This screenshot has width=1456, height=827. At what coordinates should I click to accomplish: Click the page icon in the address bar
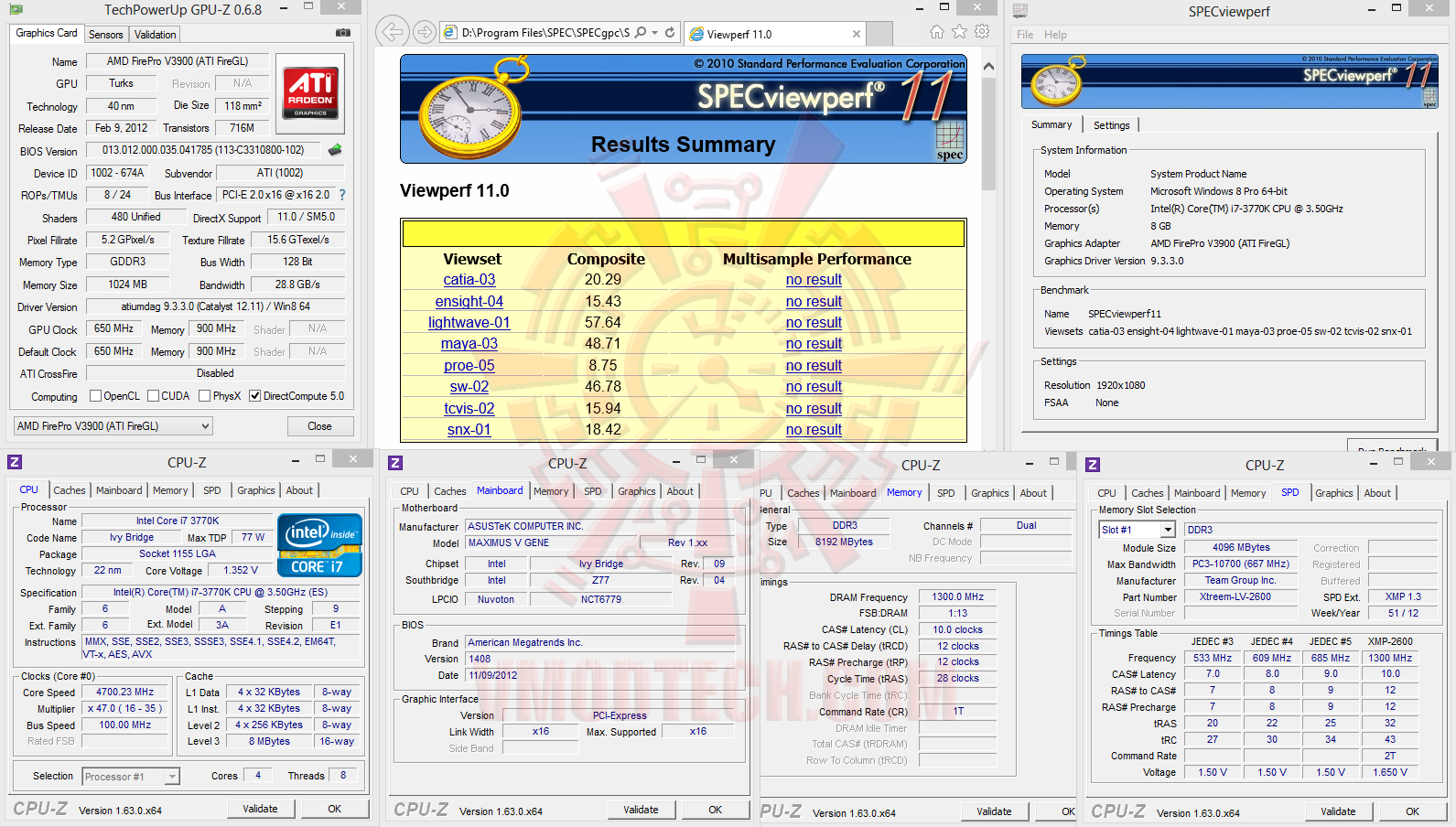tap(449, 33)
